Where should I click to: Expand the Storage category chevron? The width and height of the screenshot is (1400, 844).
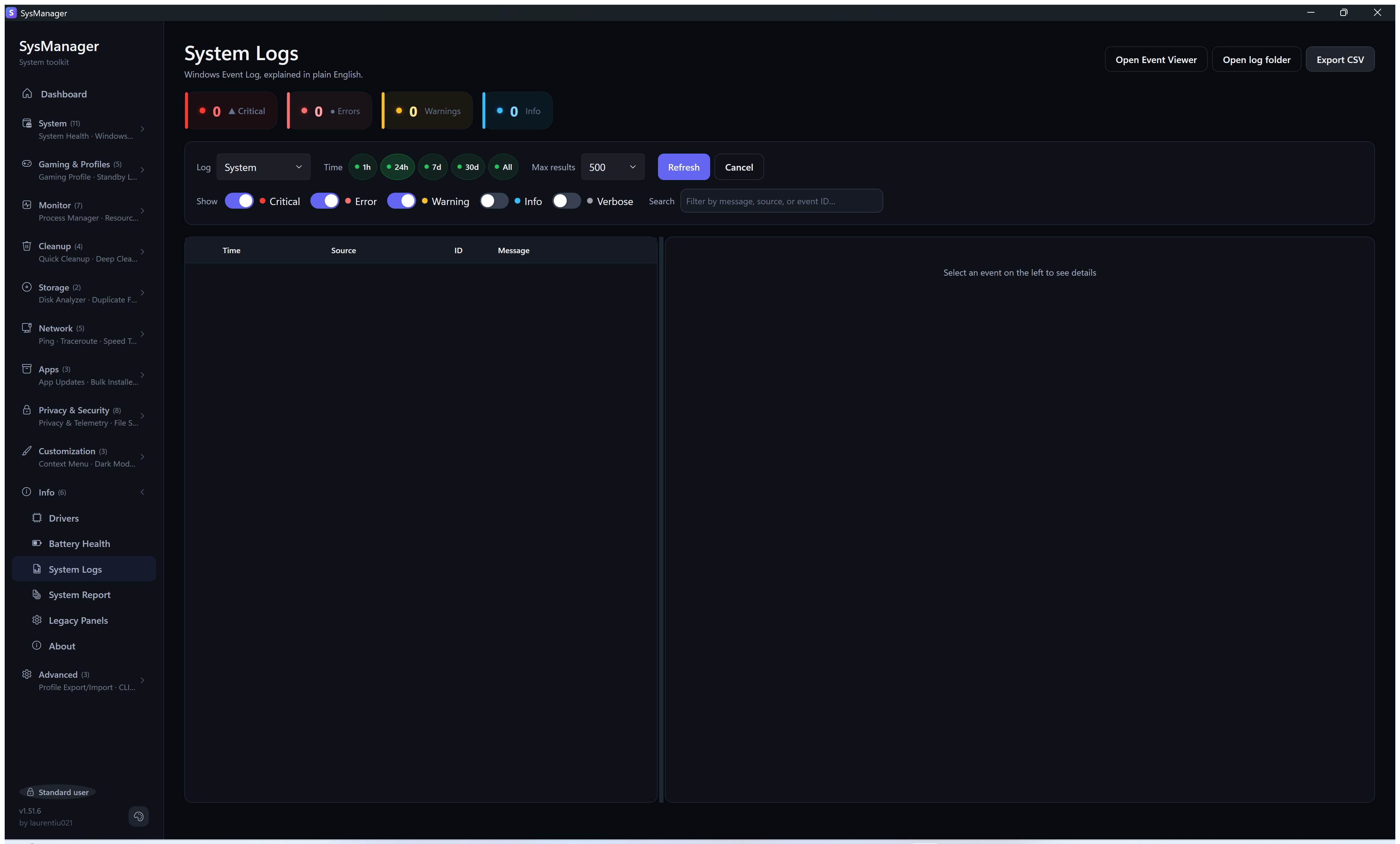143,293
